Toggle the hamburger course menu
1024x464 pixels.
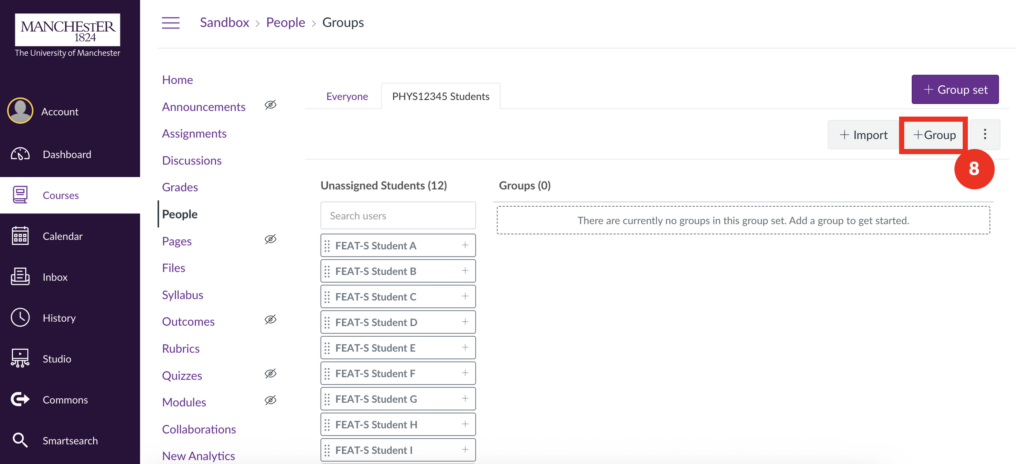point(171,23)
